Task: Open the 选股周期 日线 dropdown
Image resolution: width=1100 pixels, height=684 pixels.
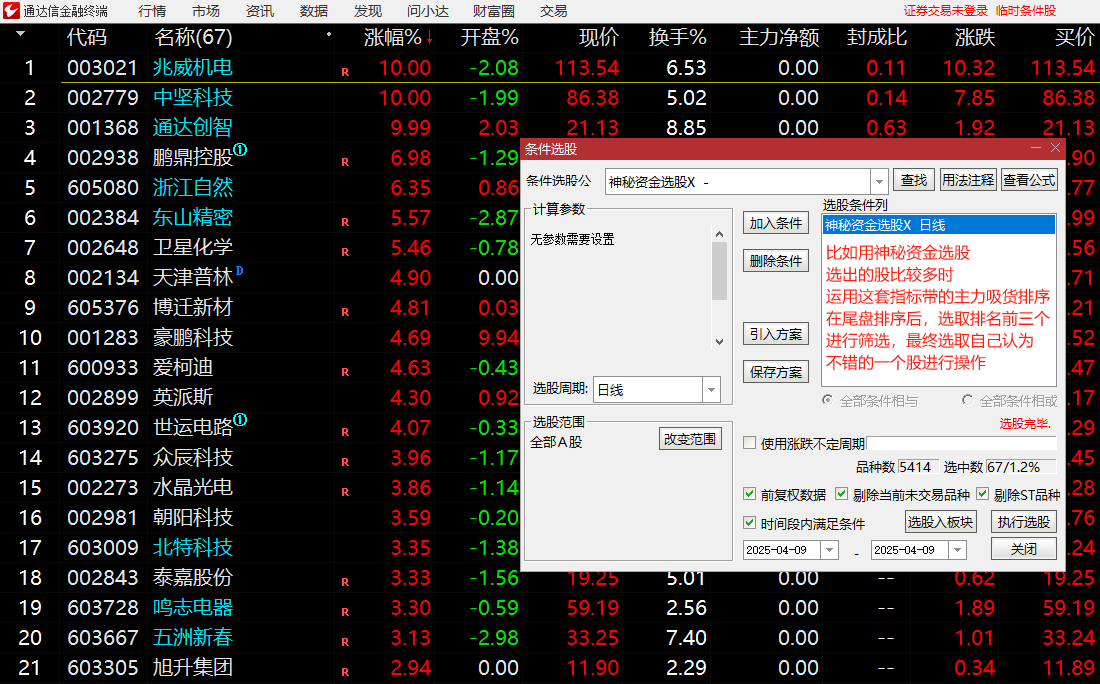Action: pos(711,390)
